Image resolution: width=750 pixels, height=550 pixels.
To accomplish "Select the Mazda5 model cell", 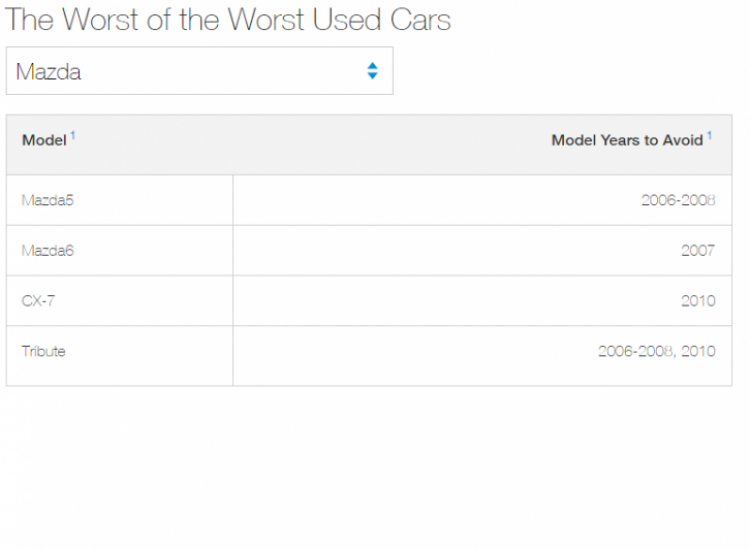I will tap(48, 201).
